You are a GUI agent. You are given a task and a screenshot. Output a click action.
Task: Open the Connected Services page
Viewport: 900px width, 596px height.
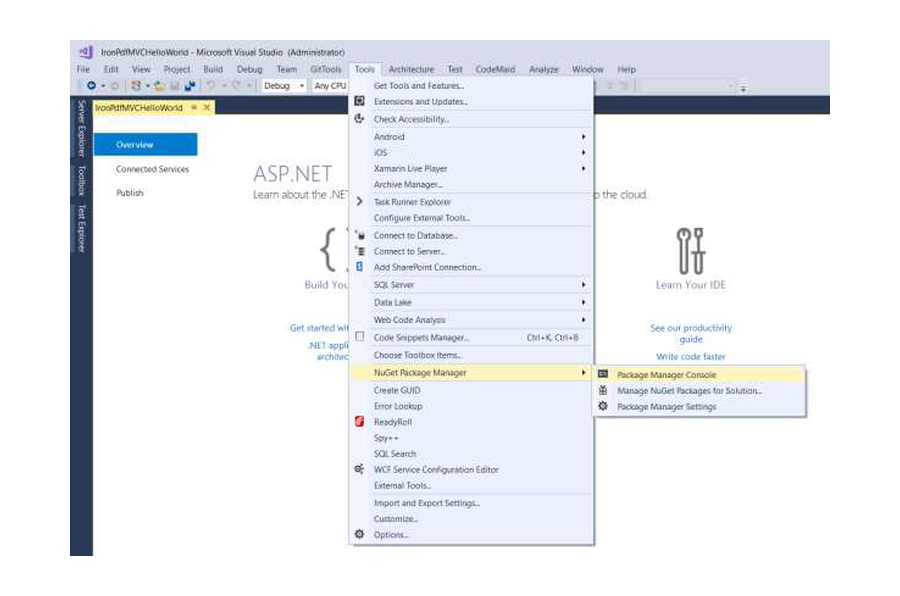coord(152,169)
